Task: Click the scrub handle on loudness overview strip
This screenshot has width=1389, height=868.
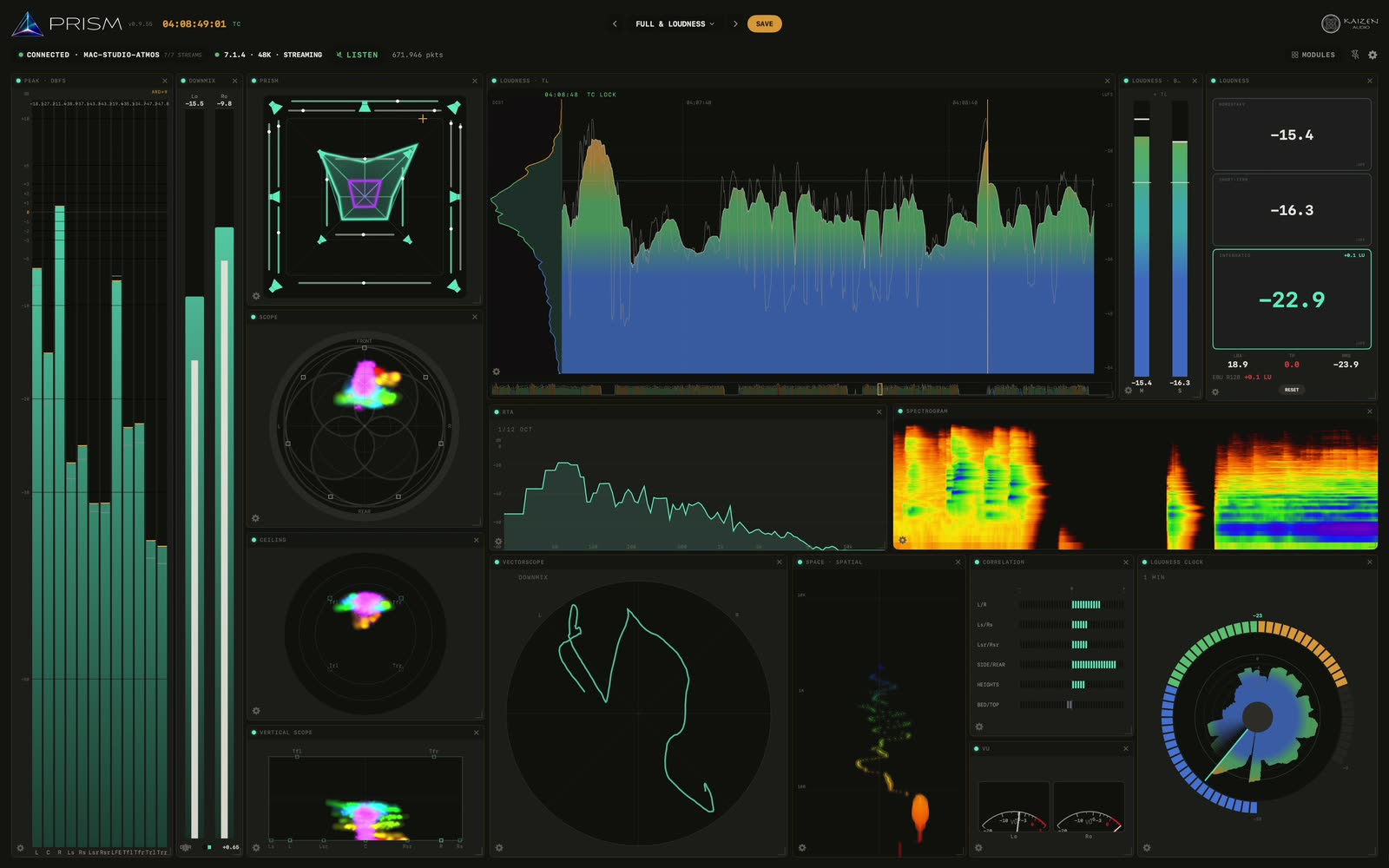Action: [879, 389]
